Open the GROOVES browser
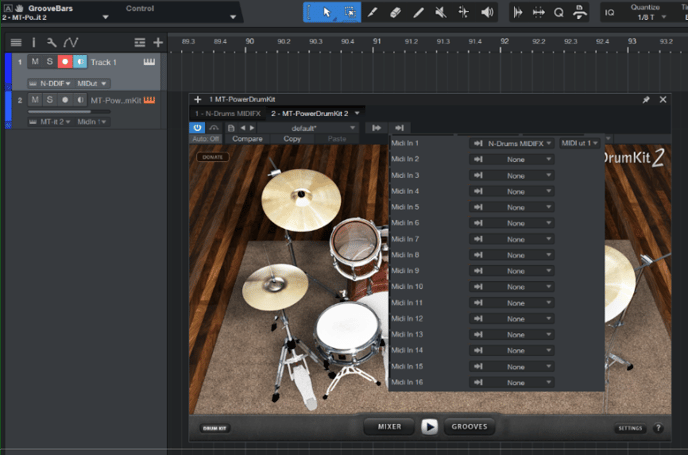The height and width of the screenshot is (455, 688). [x=469, y=426]
